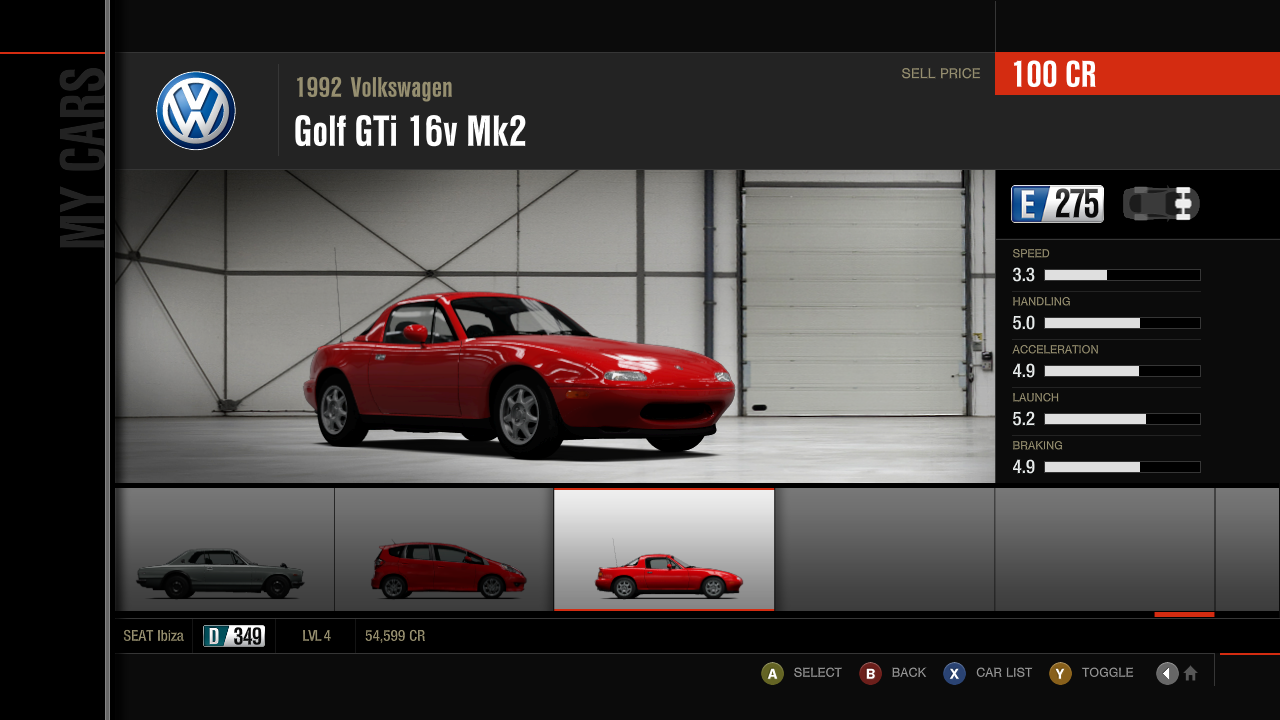Click the large red car garage image
1280x720 pixels.
pos(555,326)
